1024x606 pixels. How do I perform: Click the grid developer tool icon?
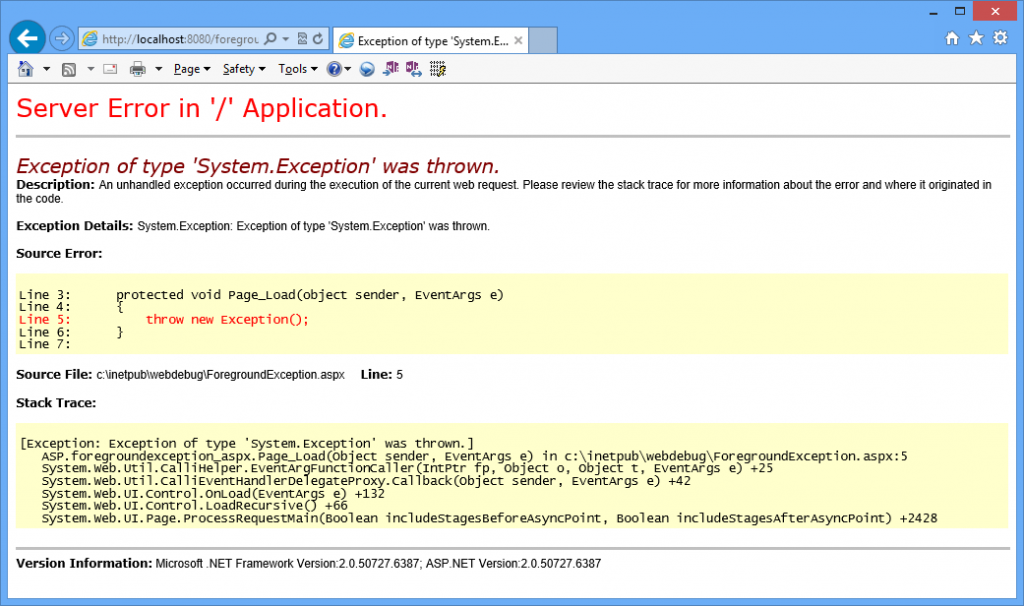[438, 69]
